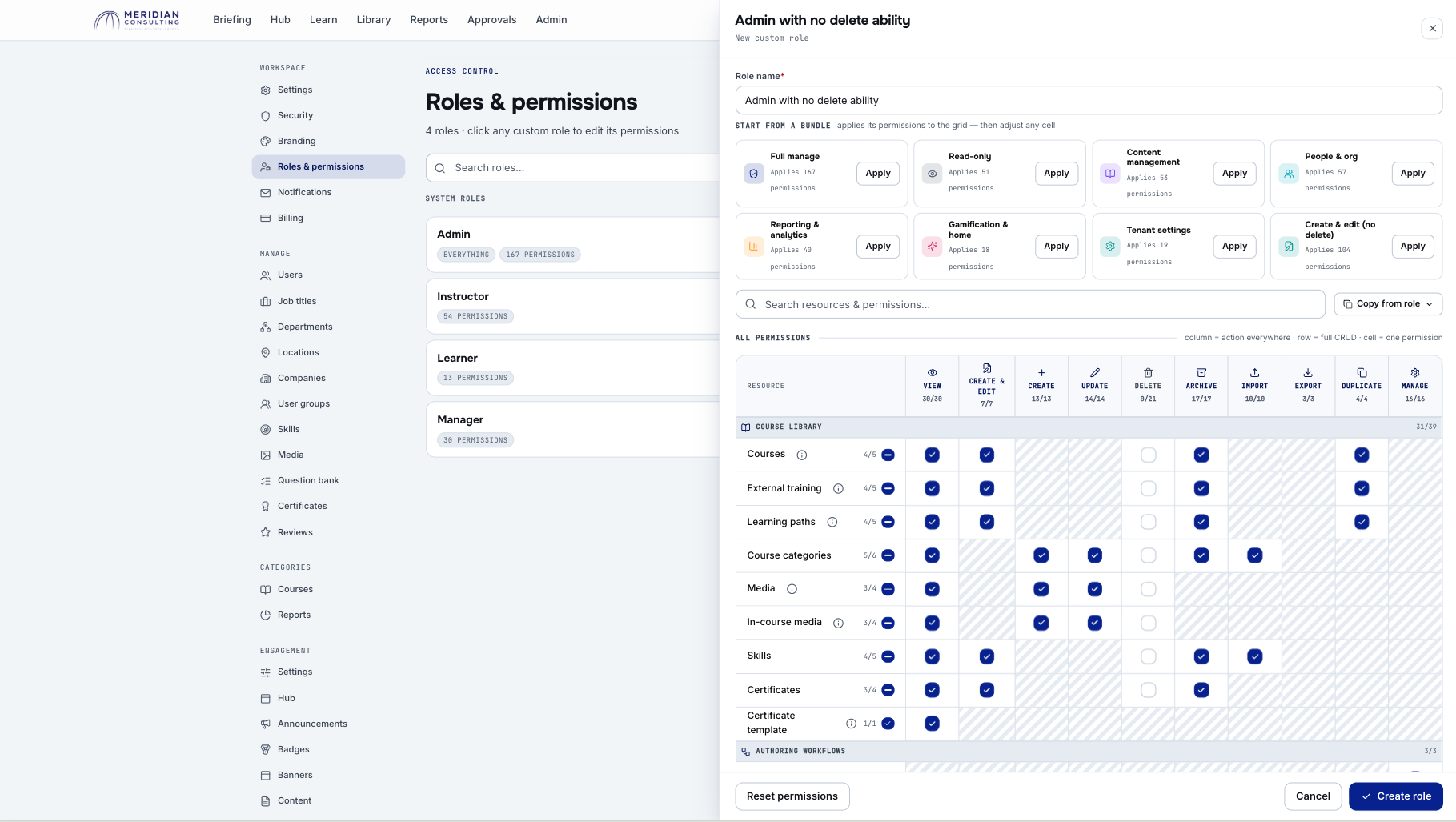Click the Duplicate column header icon
The width and height of the screenshot is (1456, 822).
tap(1362, 373)
